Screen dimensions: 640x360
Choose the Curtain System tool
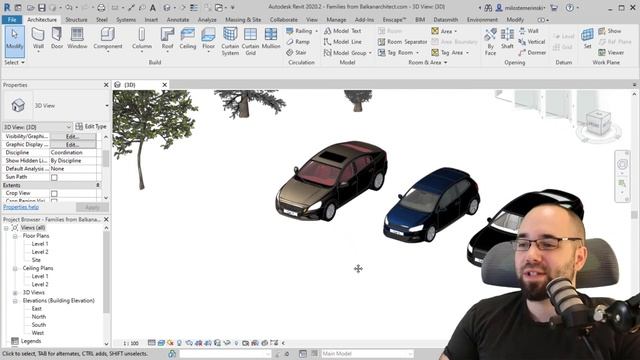click(230, 42)
